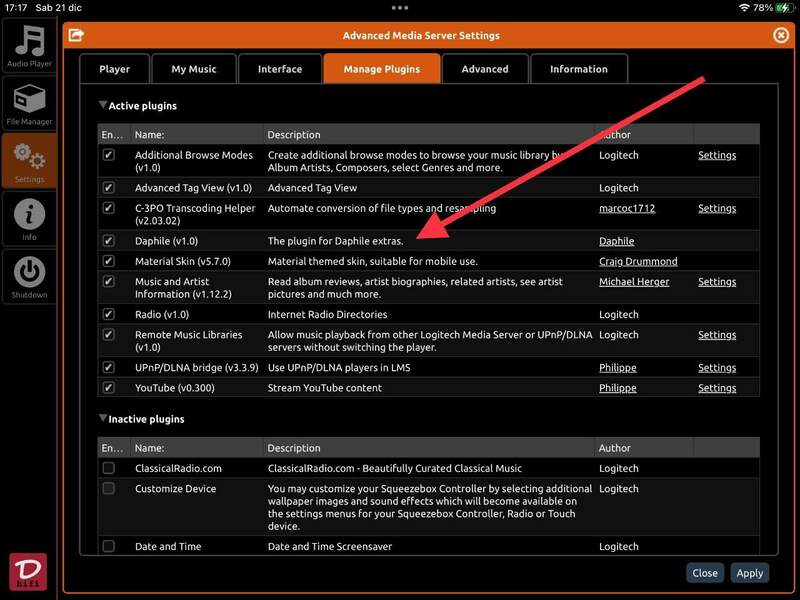Open the Audio Player sidebar icon

click(x=29, y=46)
